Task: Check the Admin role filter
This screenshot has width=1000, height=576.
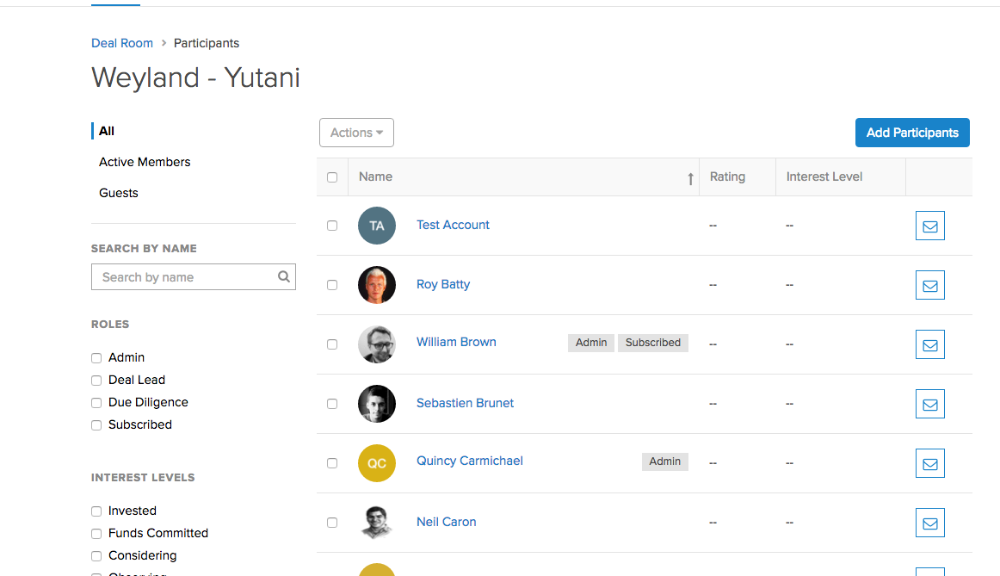Action: (96, 358)
